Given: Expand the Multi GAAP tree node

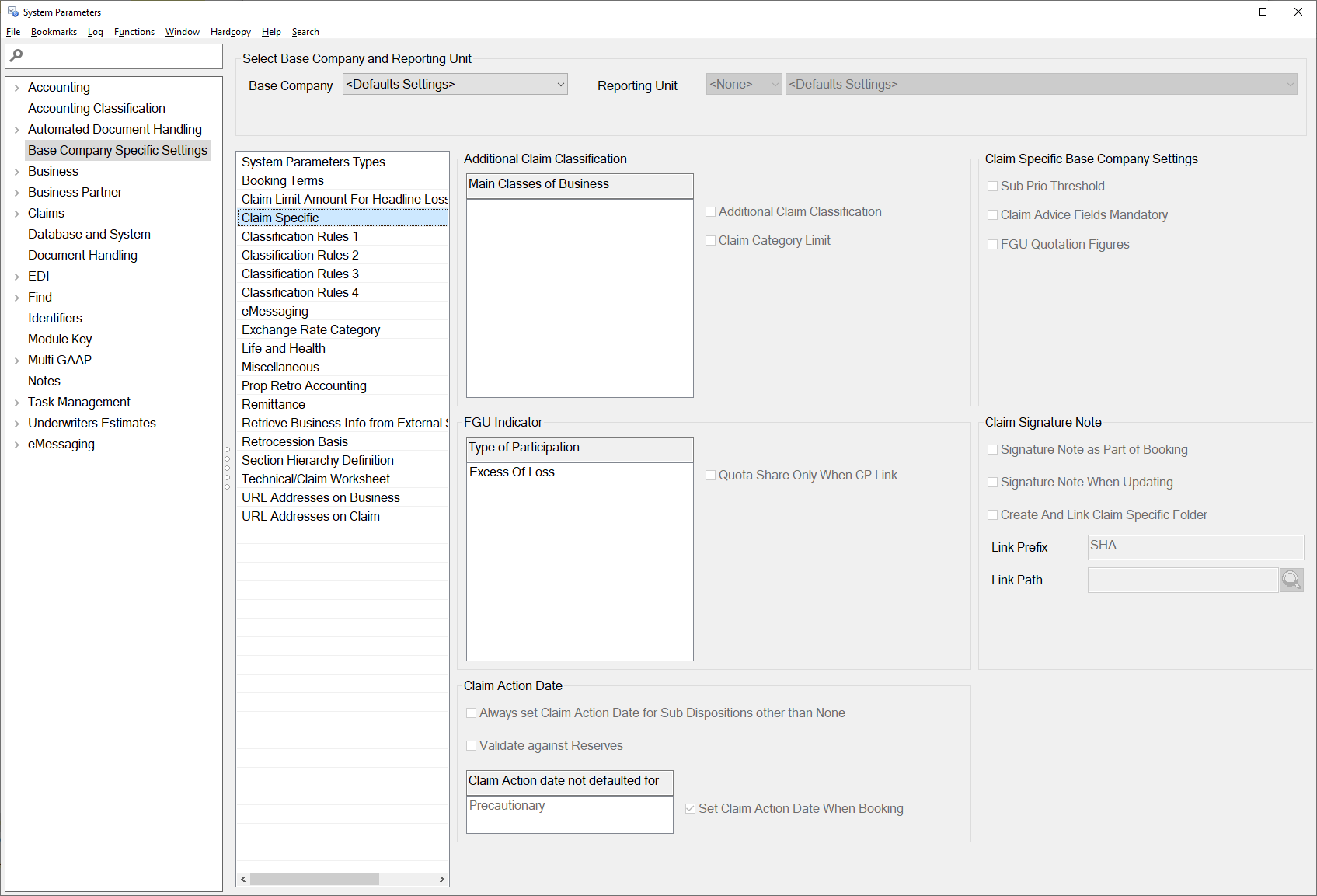Looking at the screenshot, I should point(16,361).
